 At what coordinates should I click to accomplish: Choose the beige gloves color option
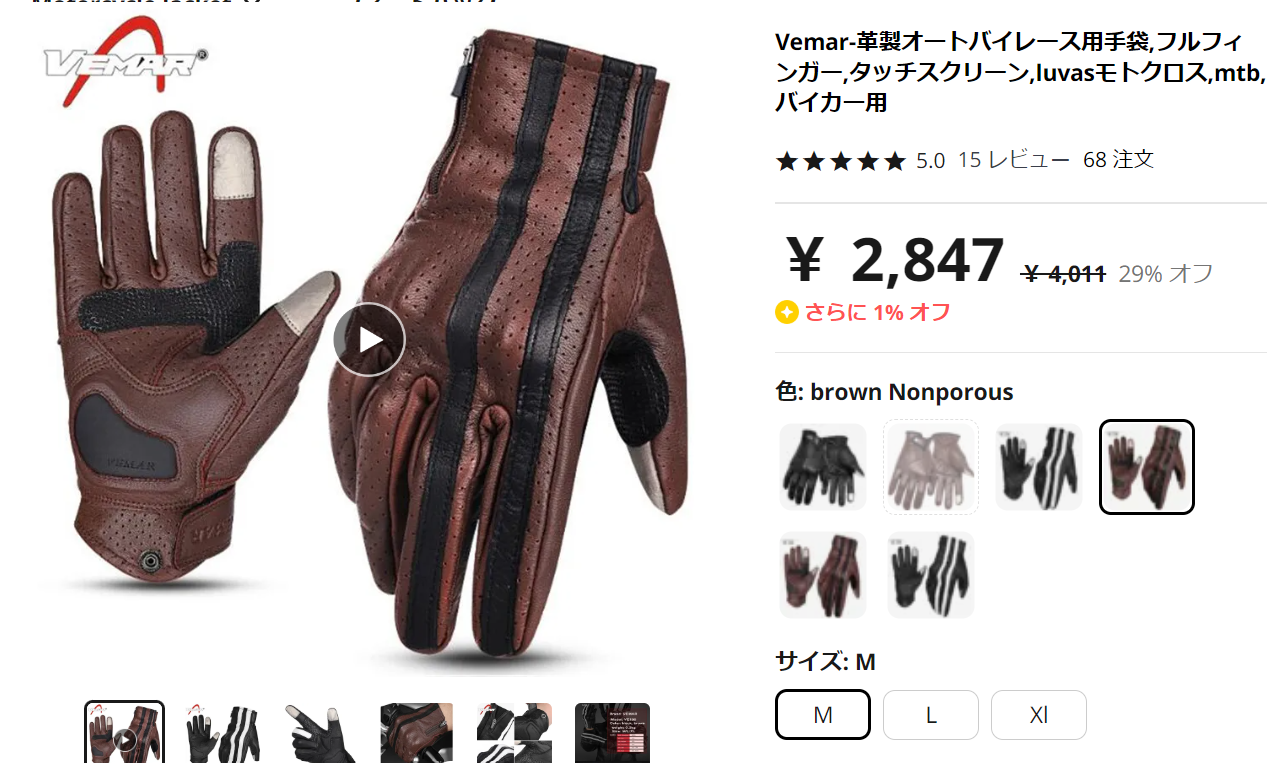931,467
